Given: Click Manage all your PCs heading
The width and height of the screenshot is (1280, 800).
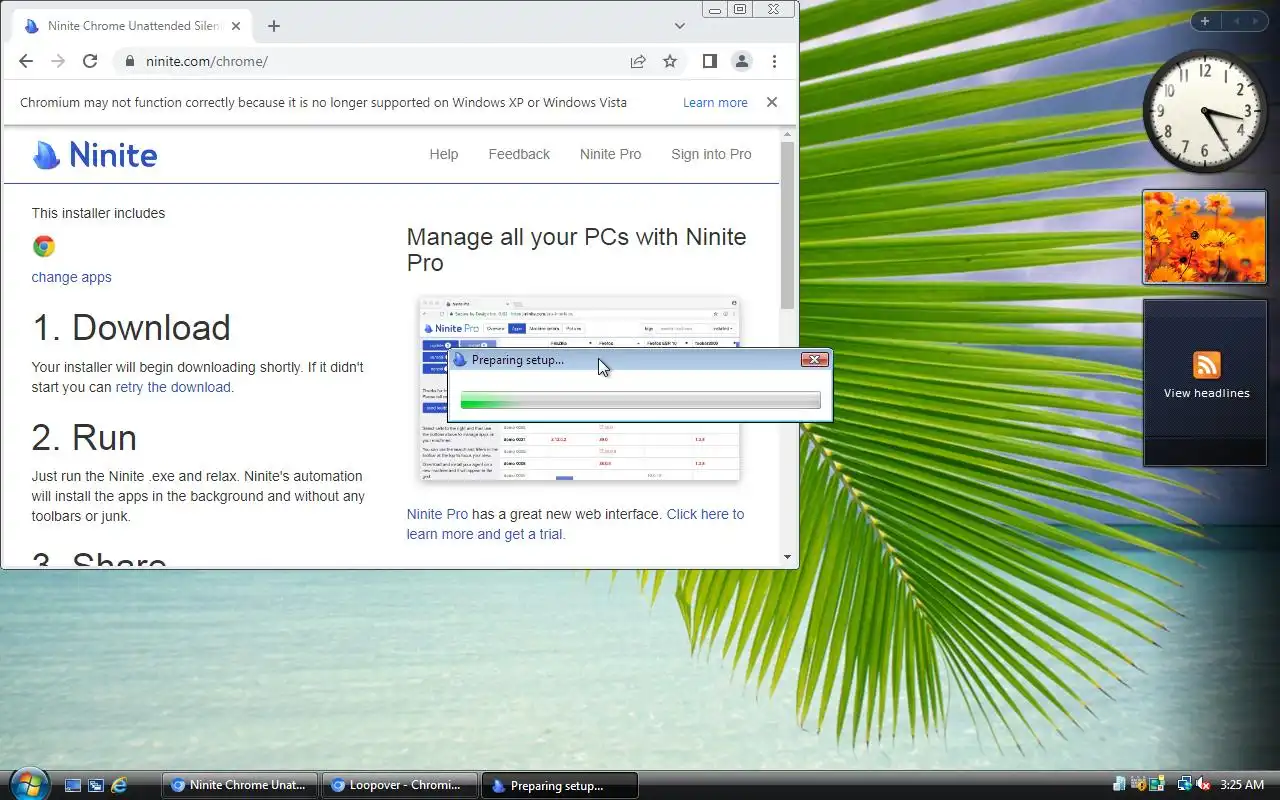Looking at the screenshot, I should 576,249.
